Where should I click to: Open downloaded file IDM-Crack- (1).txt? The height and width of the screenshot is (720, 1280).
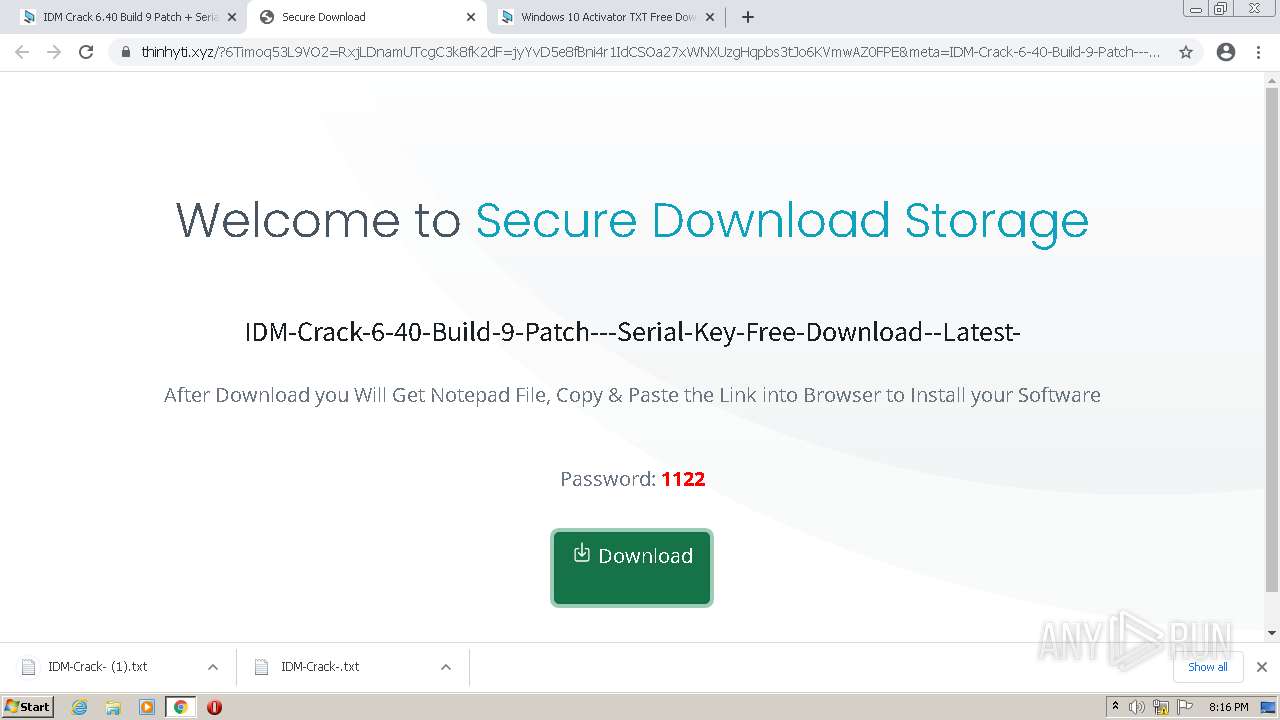pos(97,667)
